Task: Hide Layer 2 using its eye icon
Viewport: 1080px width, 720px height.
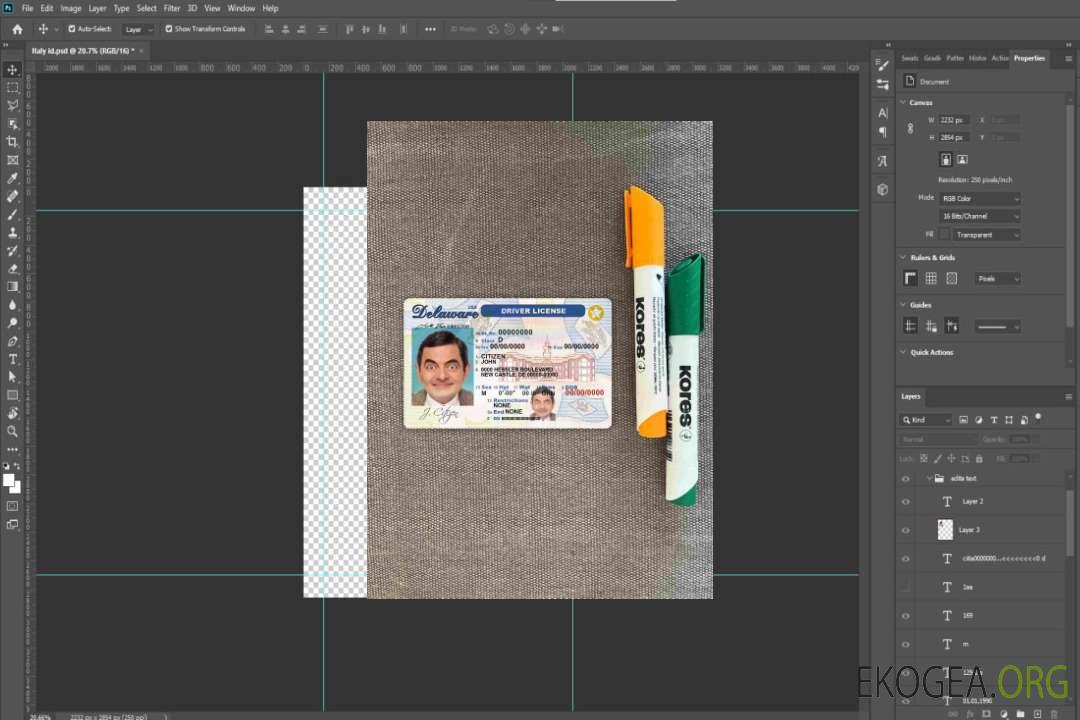Action: [x=906, y=502]
